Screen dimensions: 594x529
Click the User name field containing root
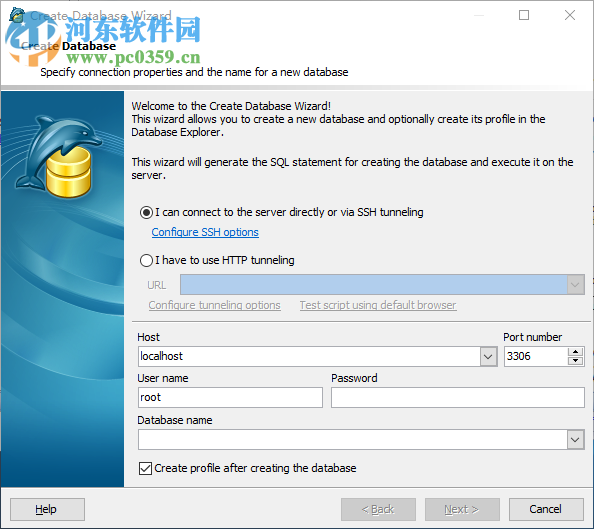[230, 398]
